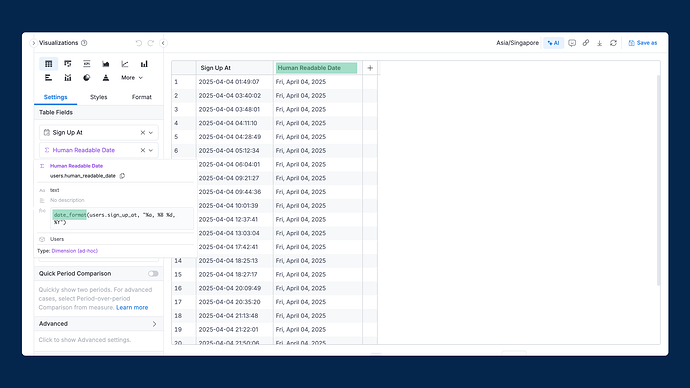Switch to the Format tab

tap(141, 97)
